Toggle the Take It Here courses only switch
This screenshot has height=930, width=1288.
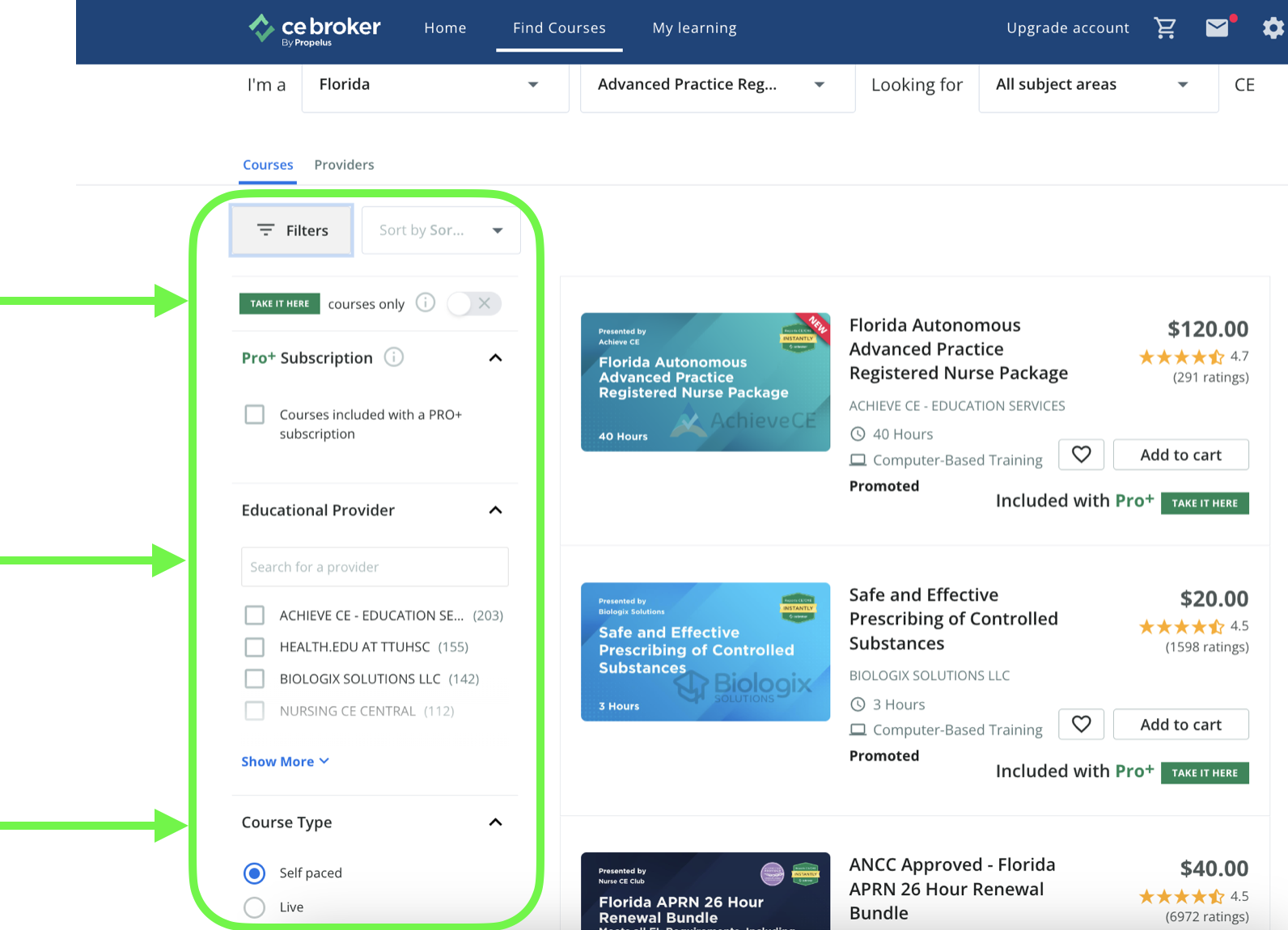[474, 303]
